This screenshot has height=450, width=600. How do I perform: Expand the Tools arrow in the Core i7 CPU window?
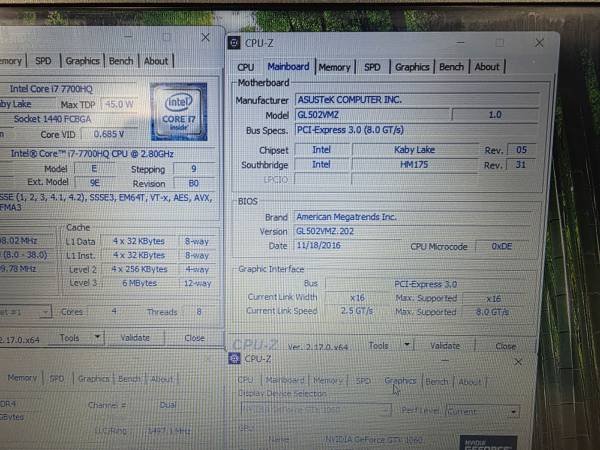[100, 338]
